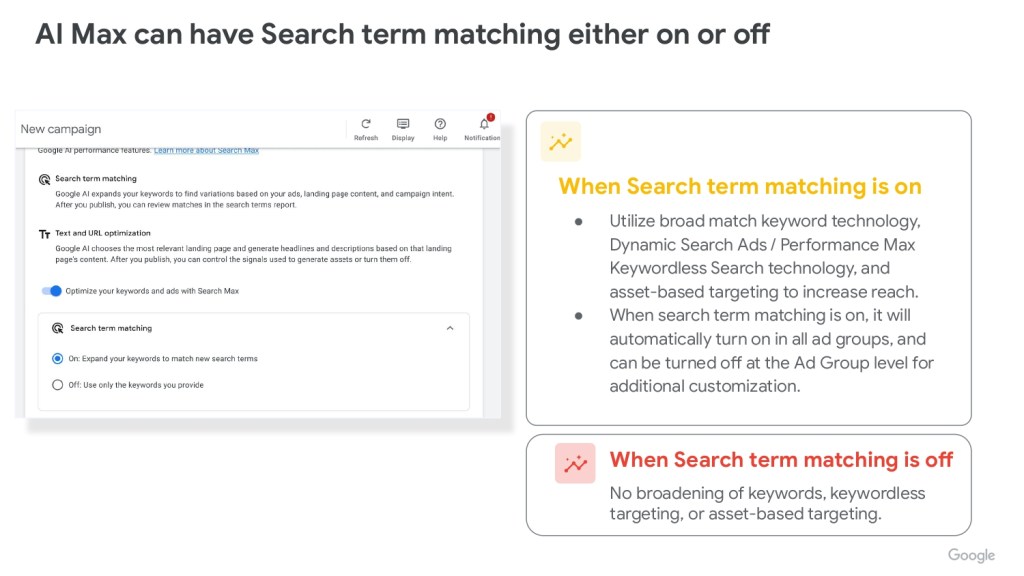Click the Search term matching icon in the description
The height and width of the screenshot is (576, 1024).
pos(44,180)
